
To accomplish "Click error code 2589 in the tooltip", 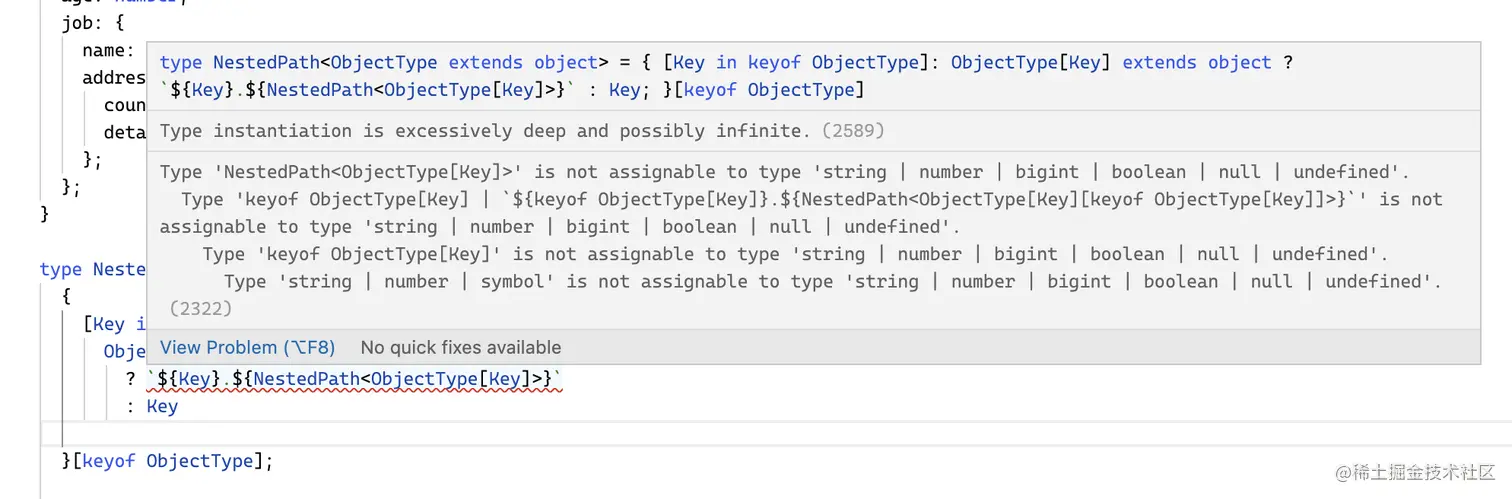I will (853, 131).
